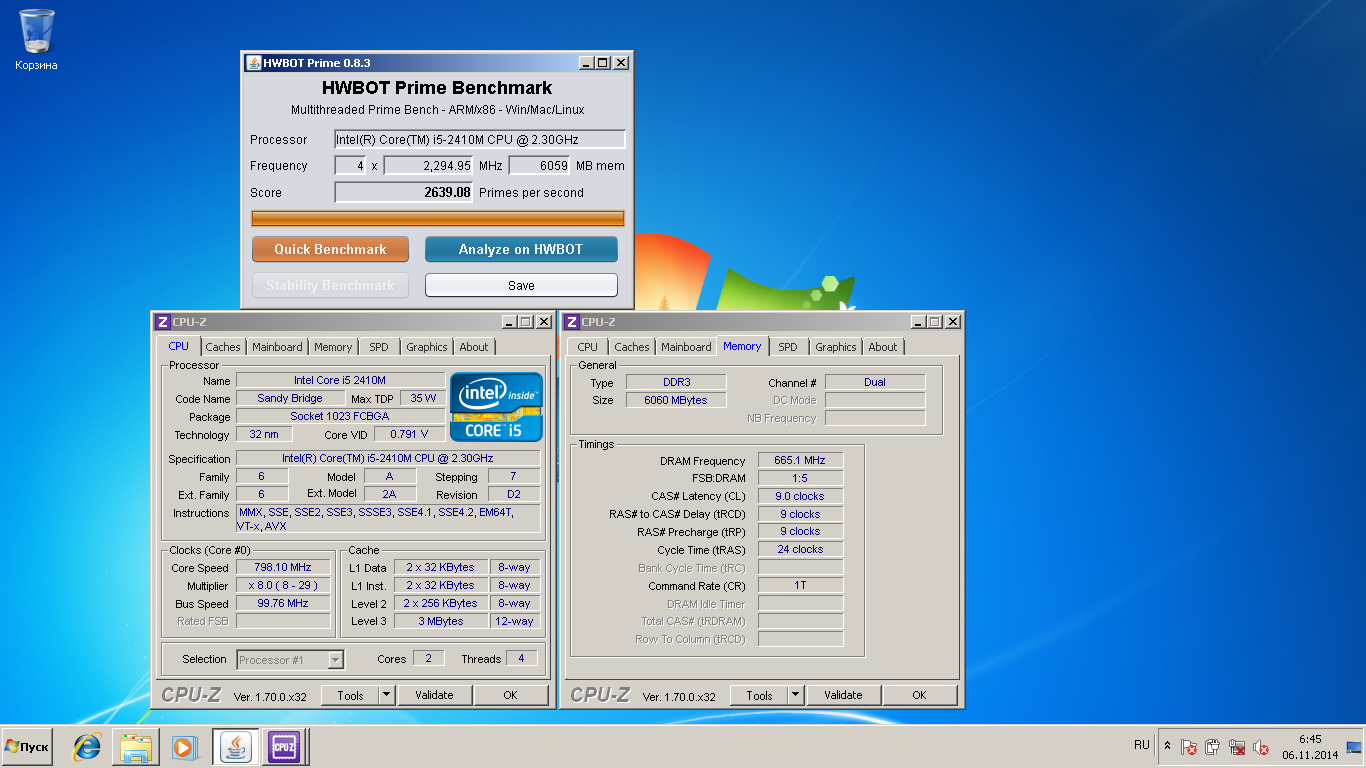Switch to Java HWBOT taskbar item
This screenshot has width=1366, height=768.
click(235, 747)
